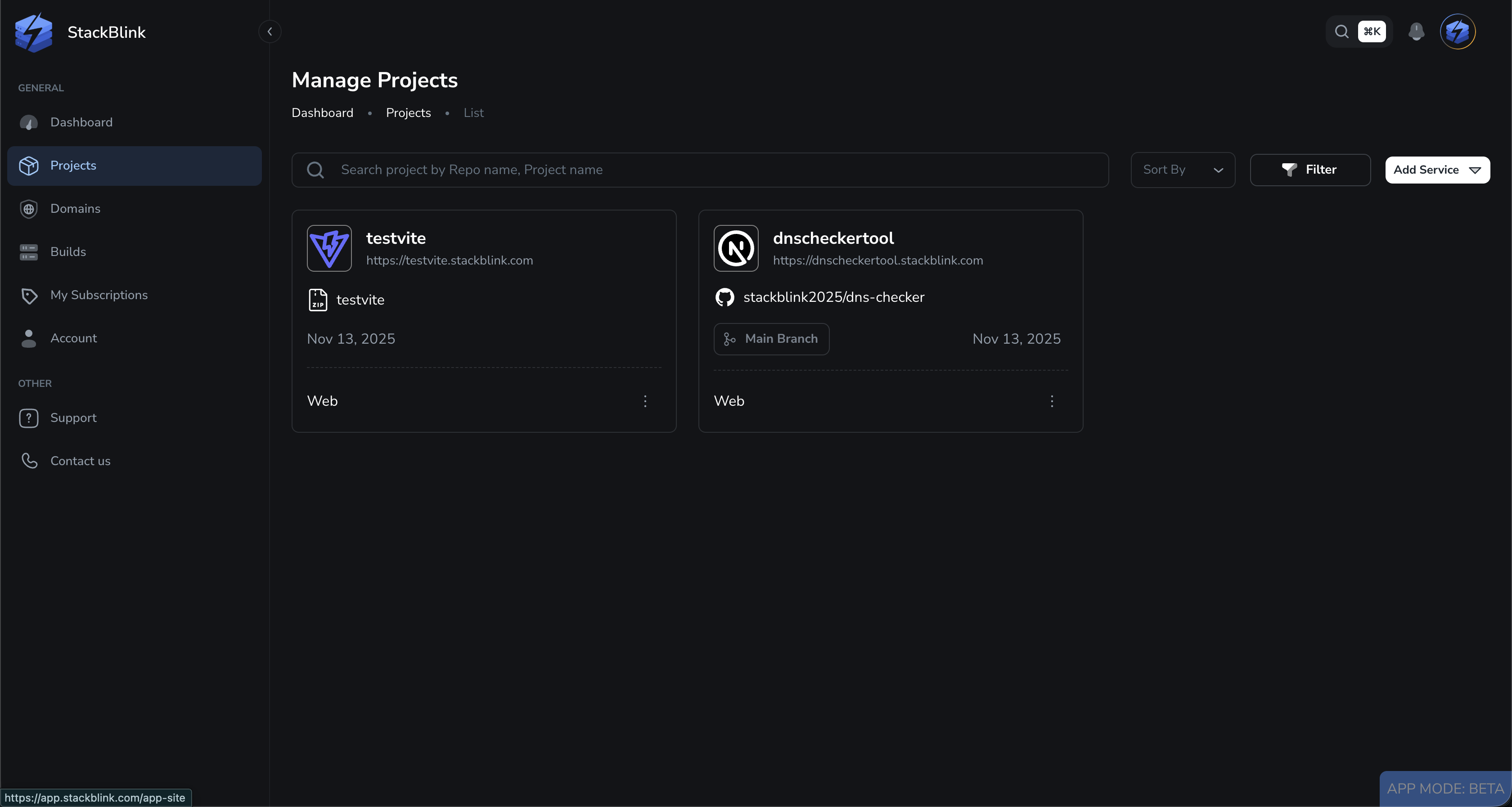Image resolution: width=1512 pixels, height=807 pixels.
Task: Select List in the breadcrumb trail
Action: coord(472,113)
